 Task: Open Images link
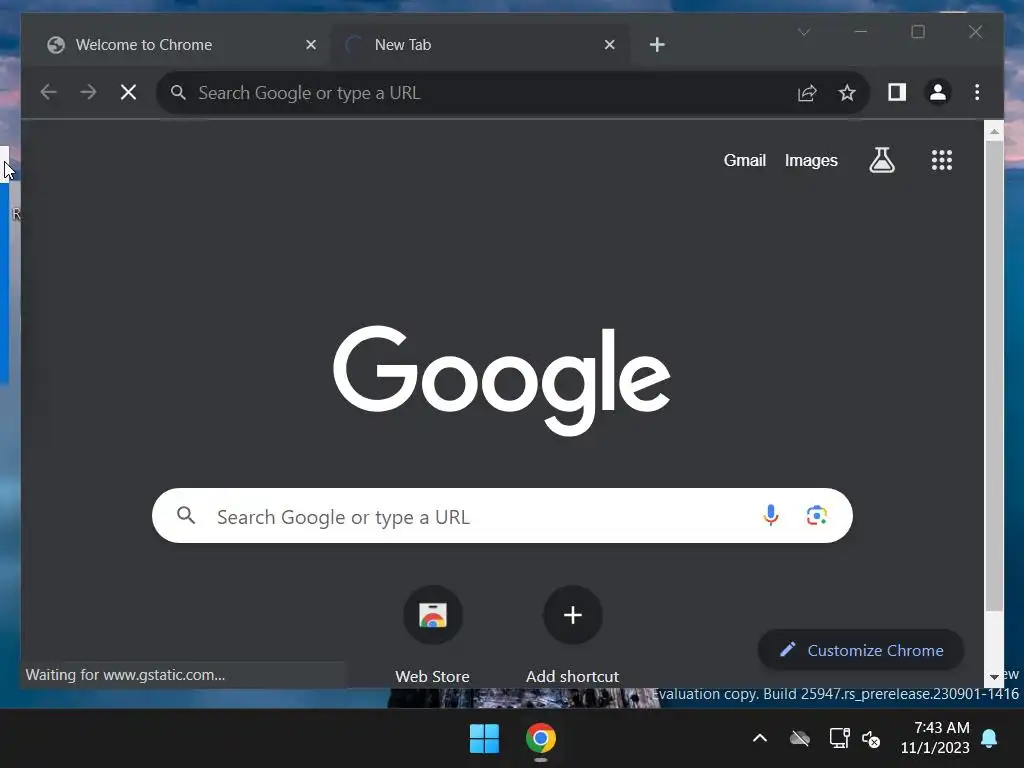click(x=811, y=160)
